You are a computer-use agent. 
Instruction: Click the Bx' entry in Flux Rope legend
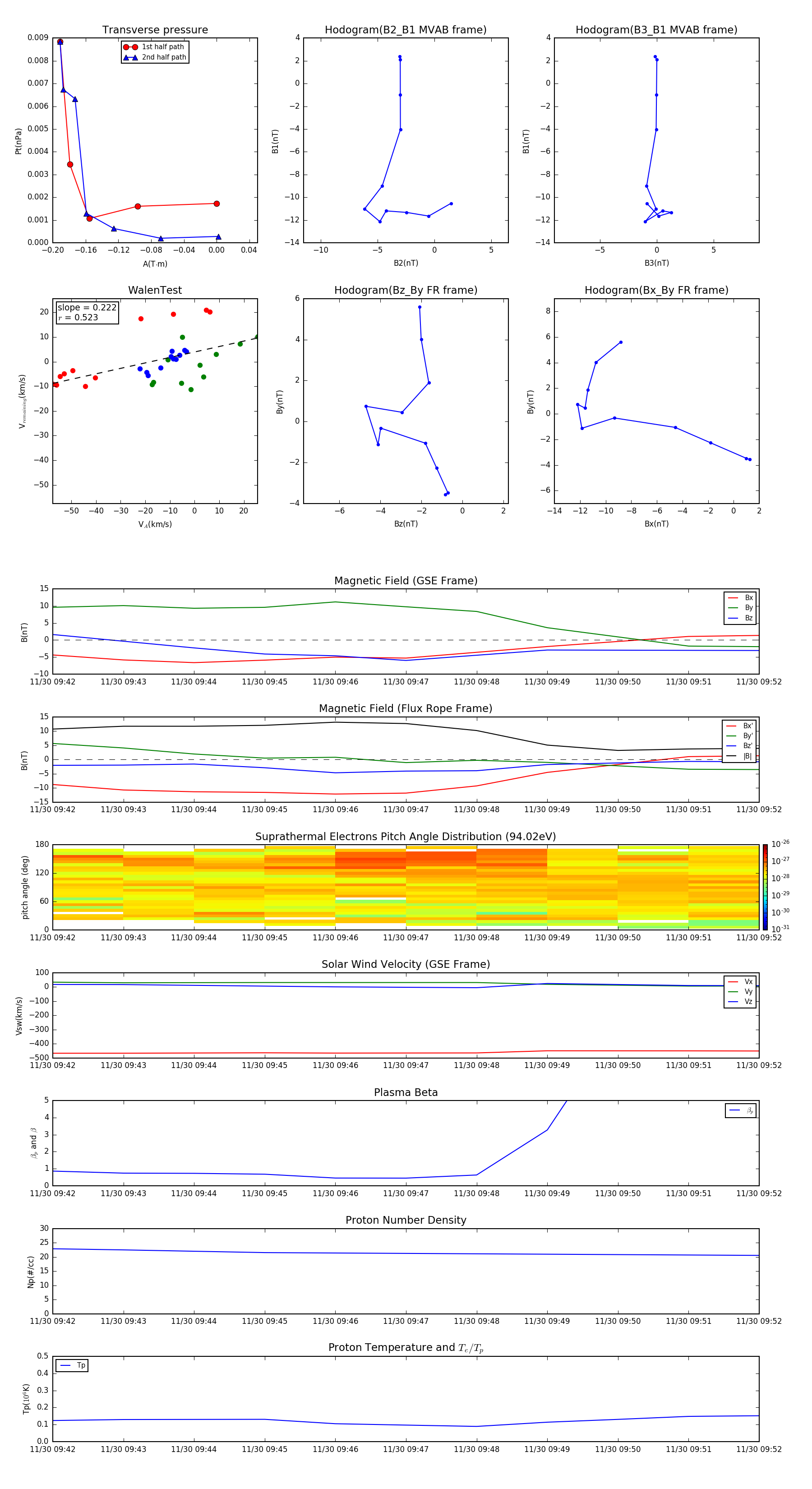point(739,726)
